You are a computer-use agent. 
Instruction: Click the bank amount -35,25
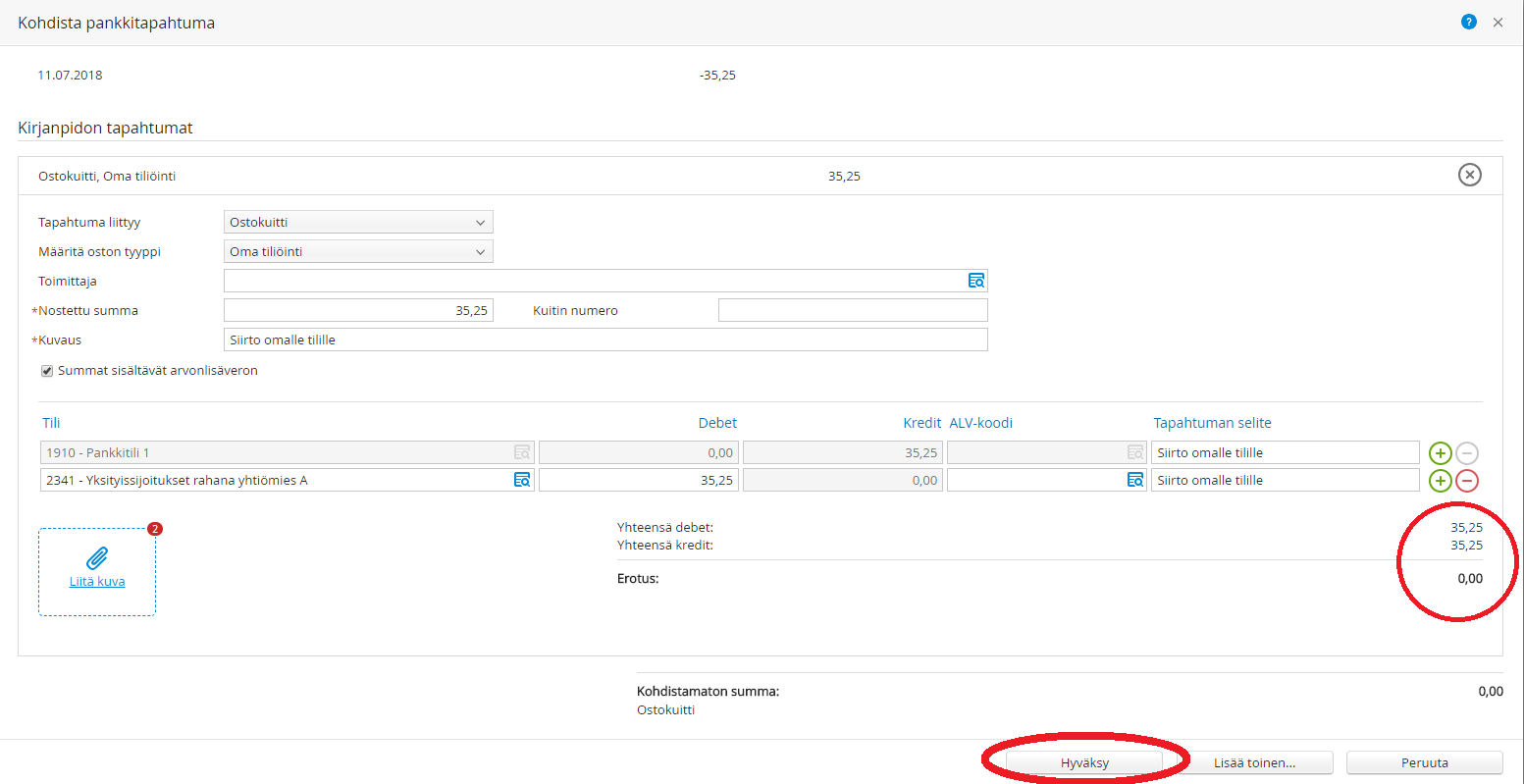(x=717, y=75)
